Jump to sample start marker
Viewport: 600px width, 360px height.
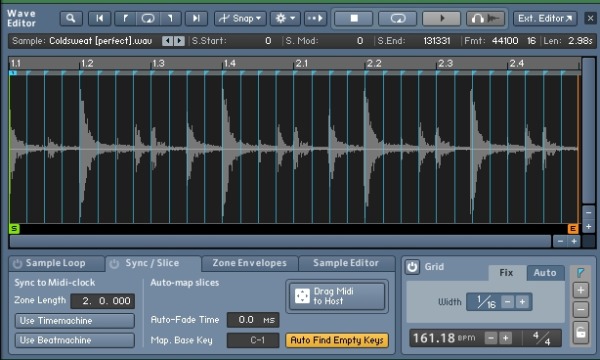pyautogui.click(x=99, y=18)
